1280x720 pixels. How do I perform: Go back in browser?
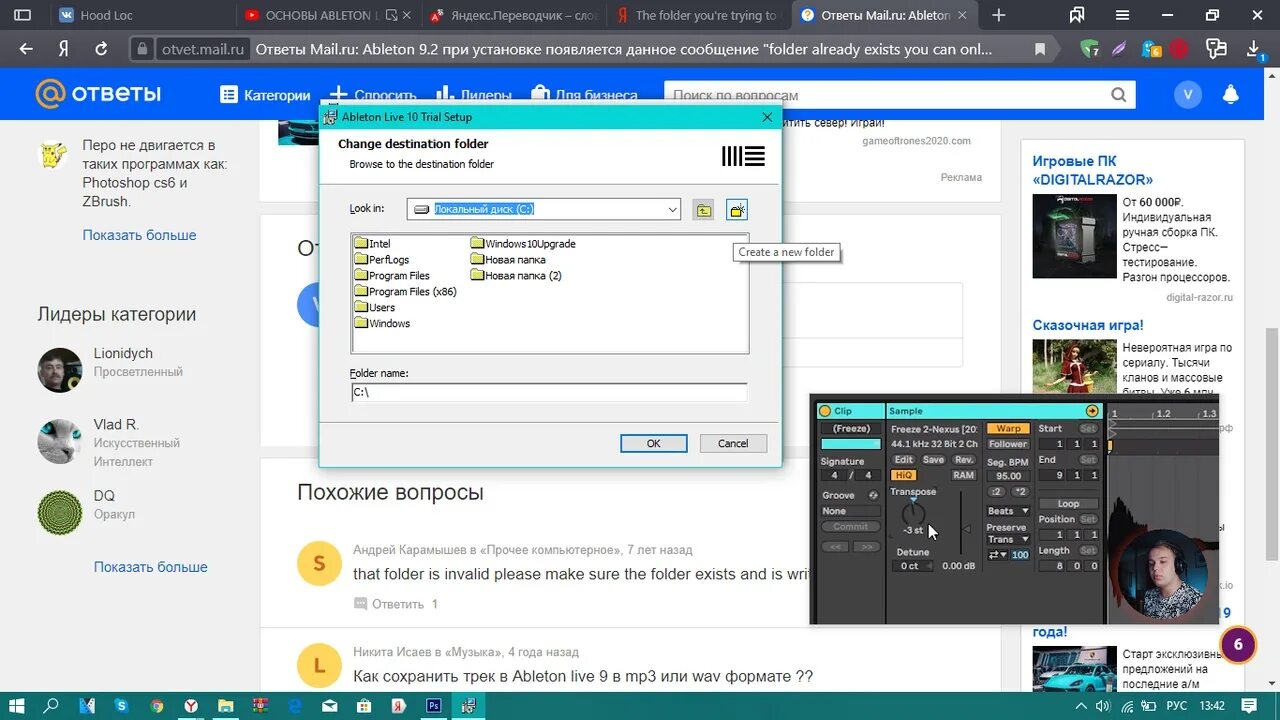pyautogui.click(x=26, y=49)
